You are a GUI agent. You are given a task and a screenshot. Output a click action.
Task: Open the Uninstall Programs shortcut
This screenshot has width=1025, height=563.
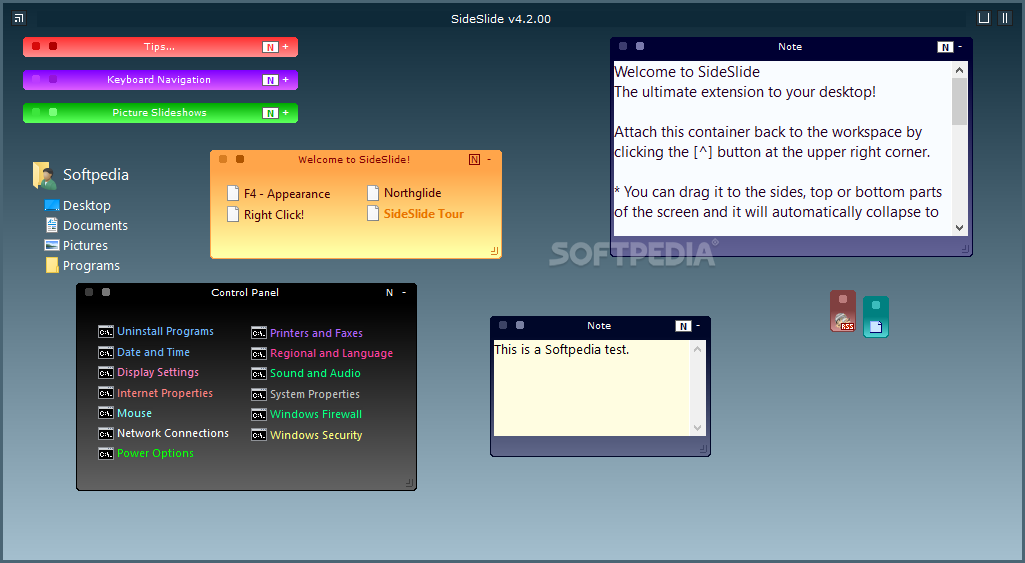click(165, 332)
